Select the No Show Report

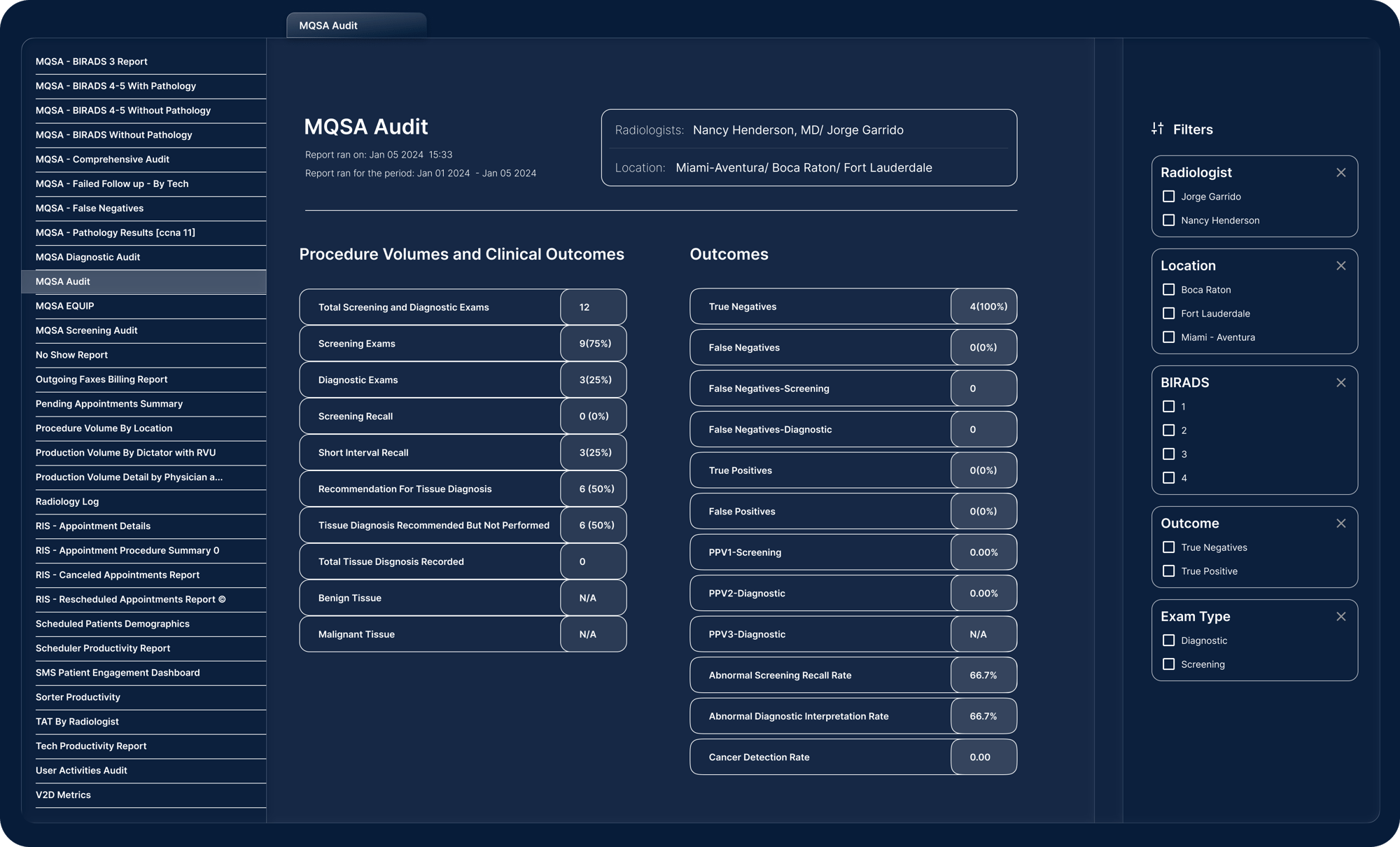[x=71, y=355]
